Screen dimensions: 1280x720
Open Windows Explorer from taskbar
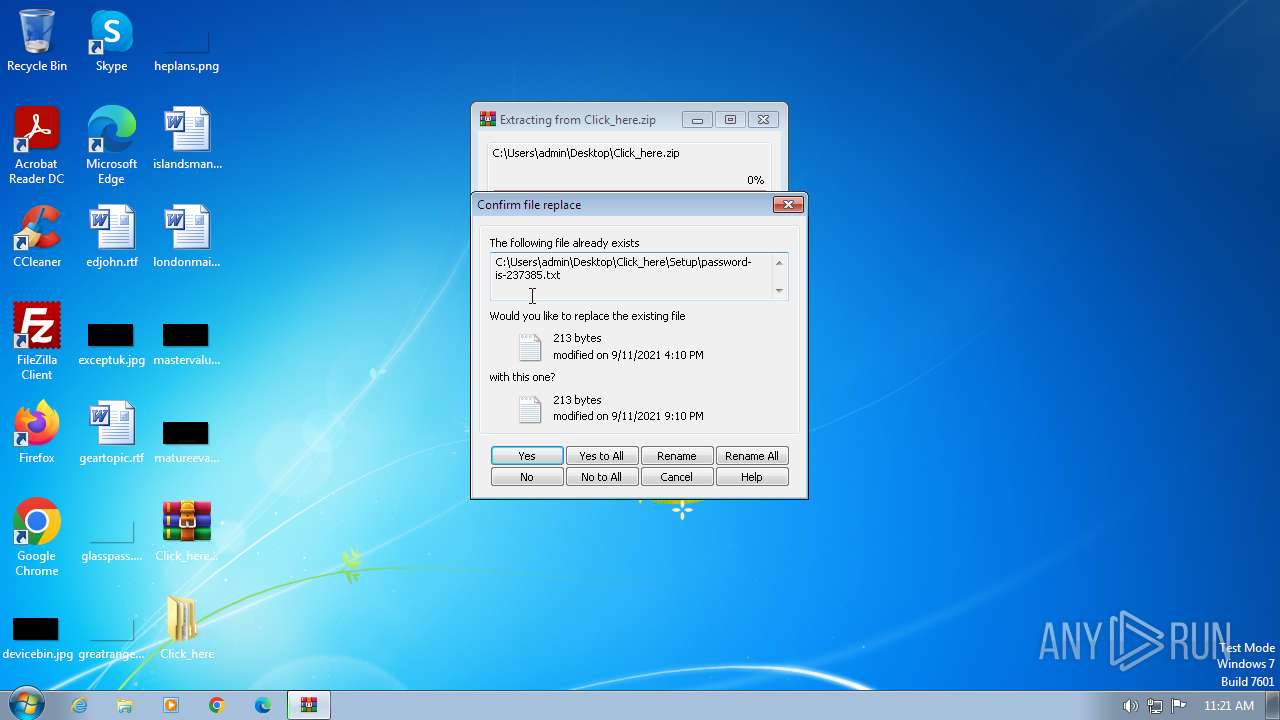[x=125, y=705]
